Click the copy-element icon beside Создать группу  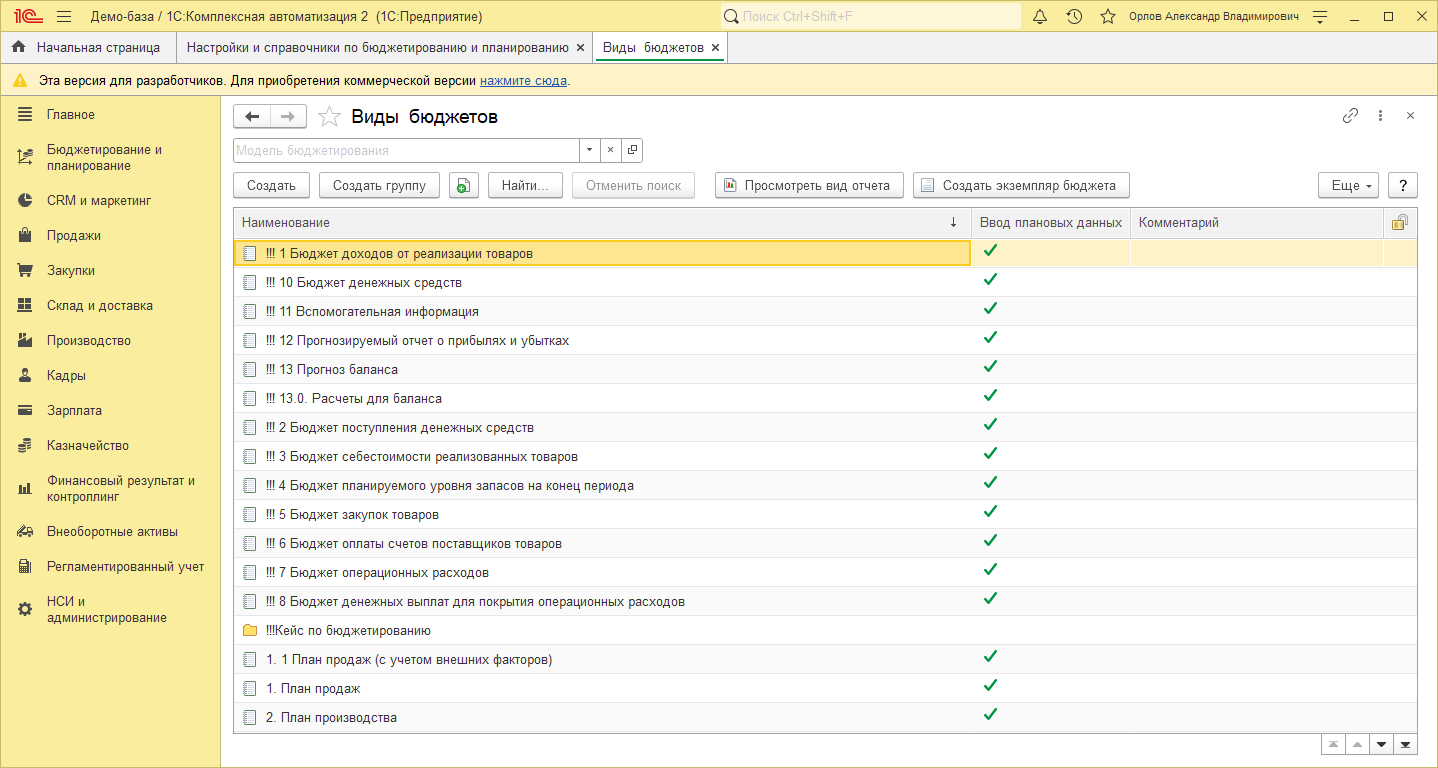(464, 185)
